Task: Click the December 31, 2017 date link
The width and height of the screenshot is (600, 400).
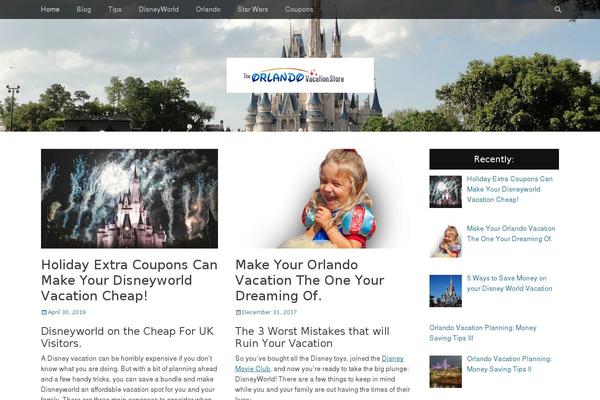Action: [269, 312]
